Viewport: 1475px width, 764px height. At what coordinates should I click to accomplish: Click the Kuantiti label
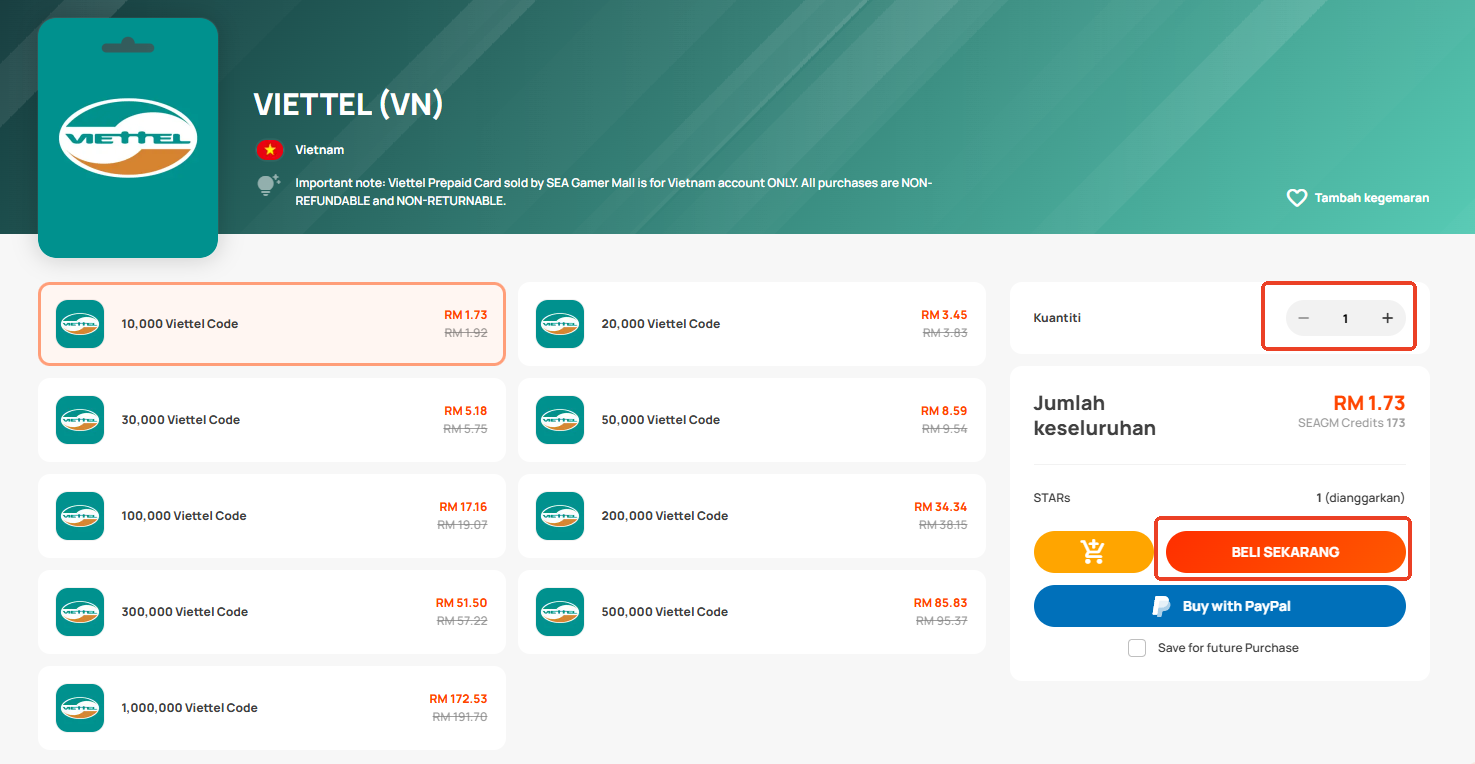tap(1057, 318)
